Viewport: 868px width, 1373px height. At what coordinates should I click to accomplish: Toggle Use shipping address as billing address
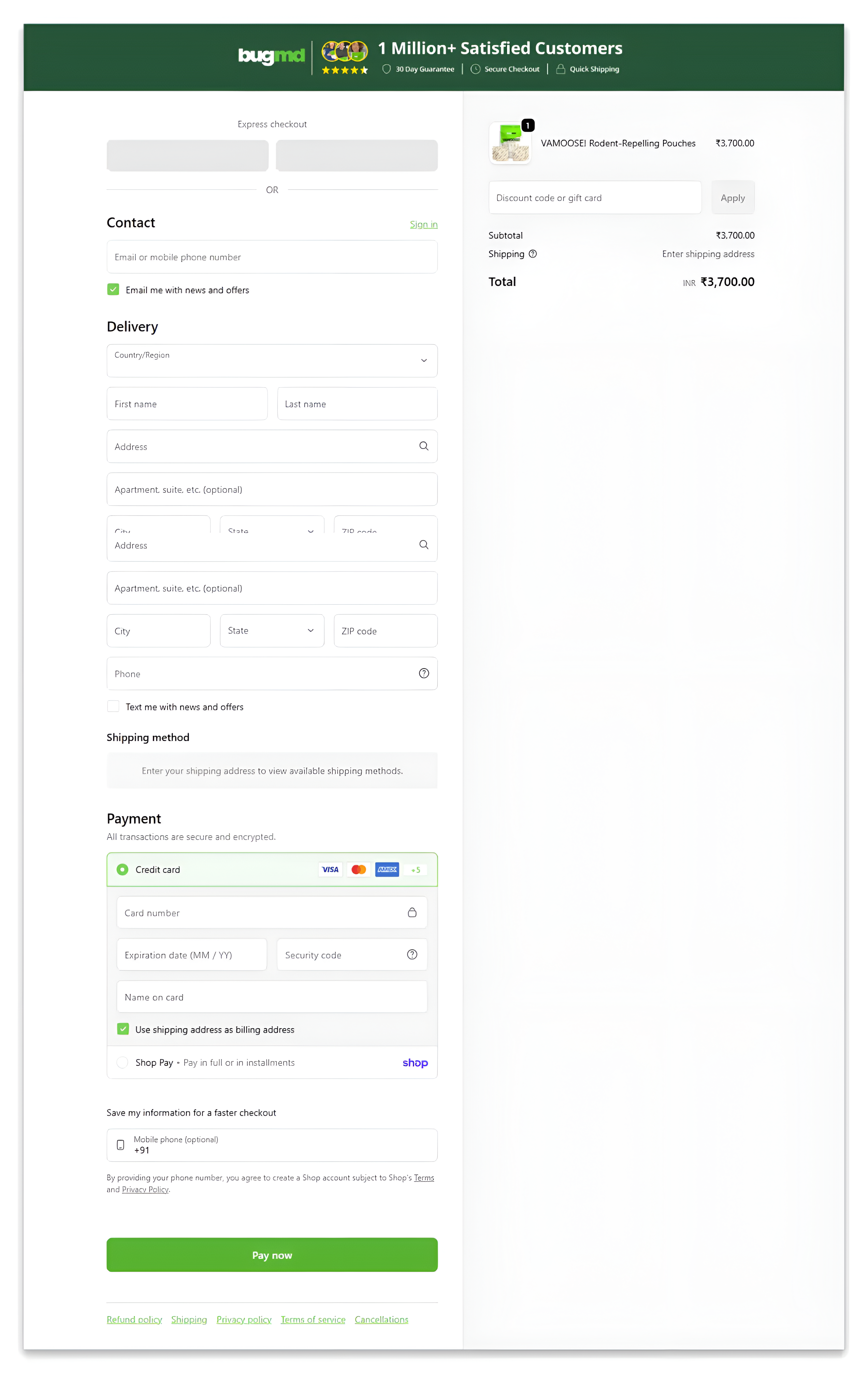tap(122, 1029)
